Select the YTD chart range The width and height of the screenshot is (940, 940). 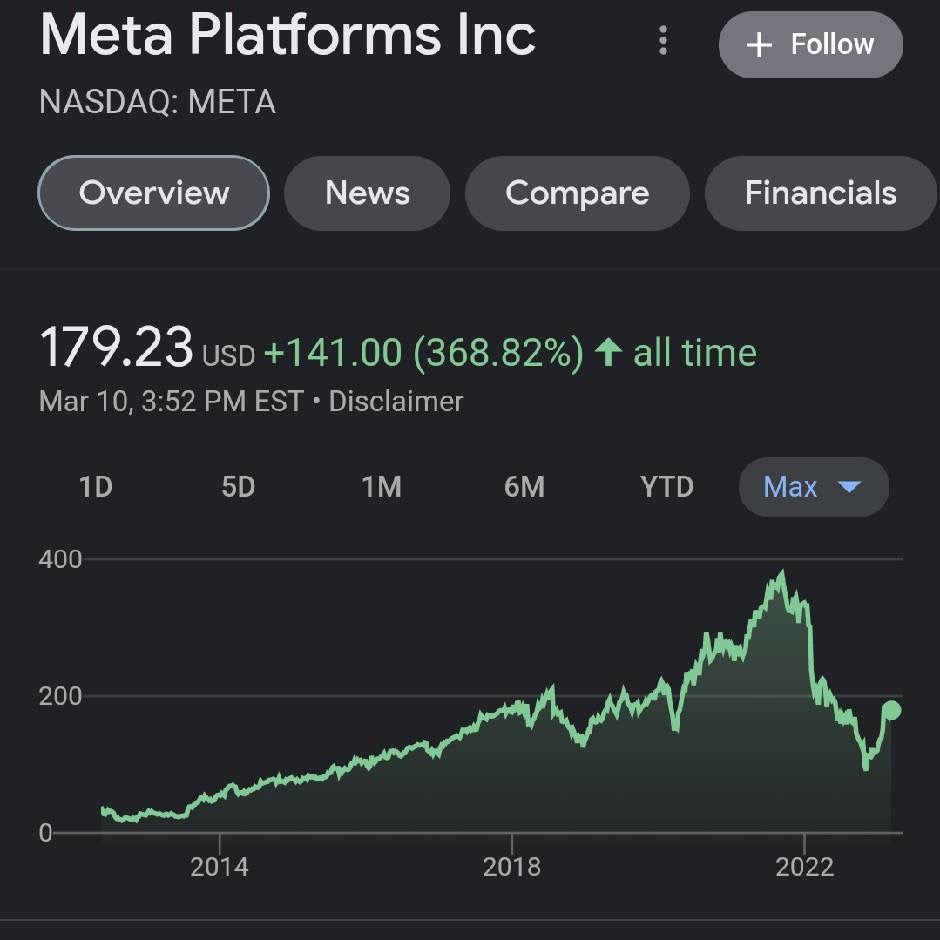pos(667,487)
